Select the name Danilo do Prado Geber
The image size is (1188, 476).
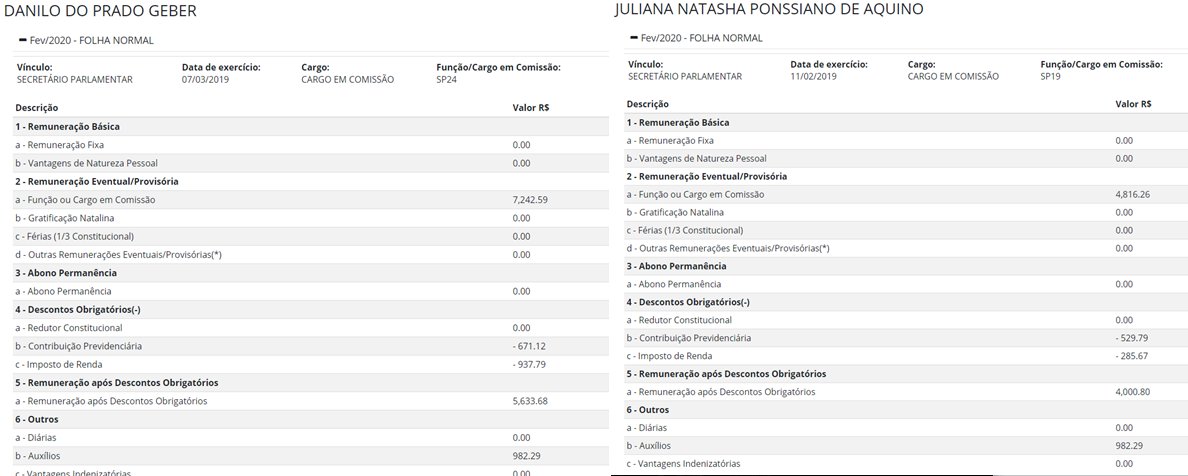click(x=100, y=11)
